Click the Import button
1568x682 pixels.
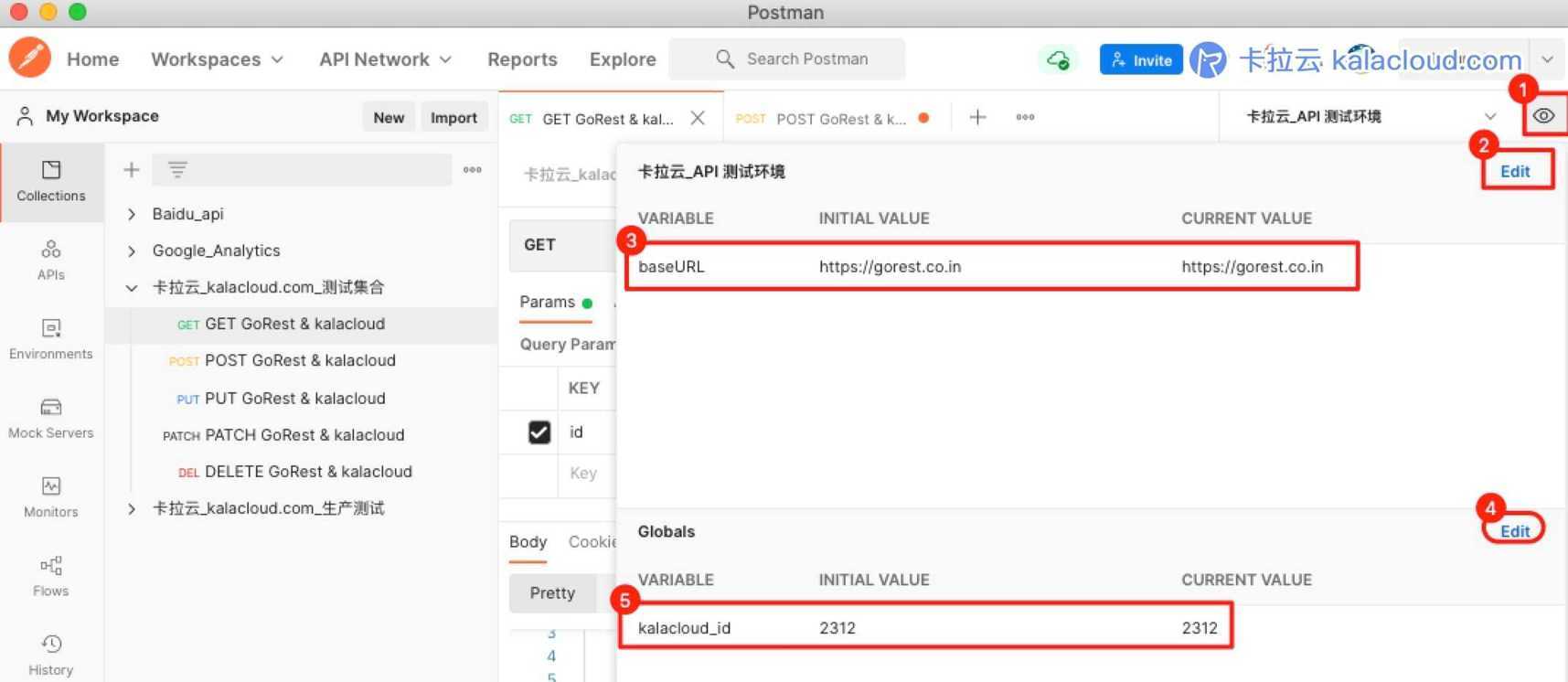(453, 117)
